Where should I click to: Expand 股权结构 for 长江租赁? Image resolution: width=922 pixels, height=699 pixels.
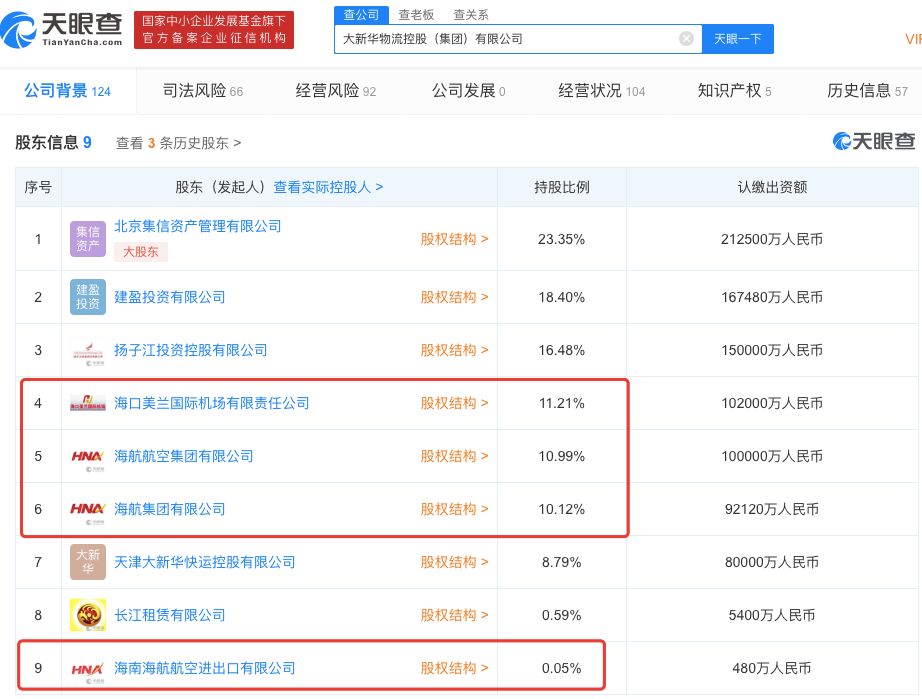(455, 615)
